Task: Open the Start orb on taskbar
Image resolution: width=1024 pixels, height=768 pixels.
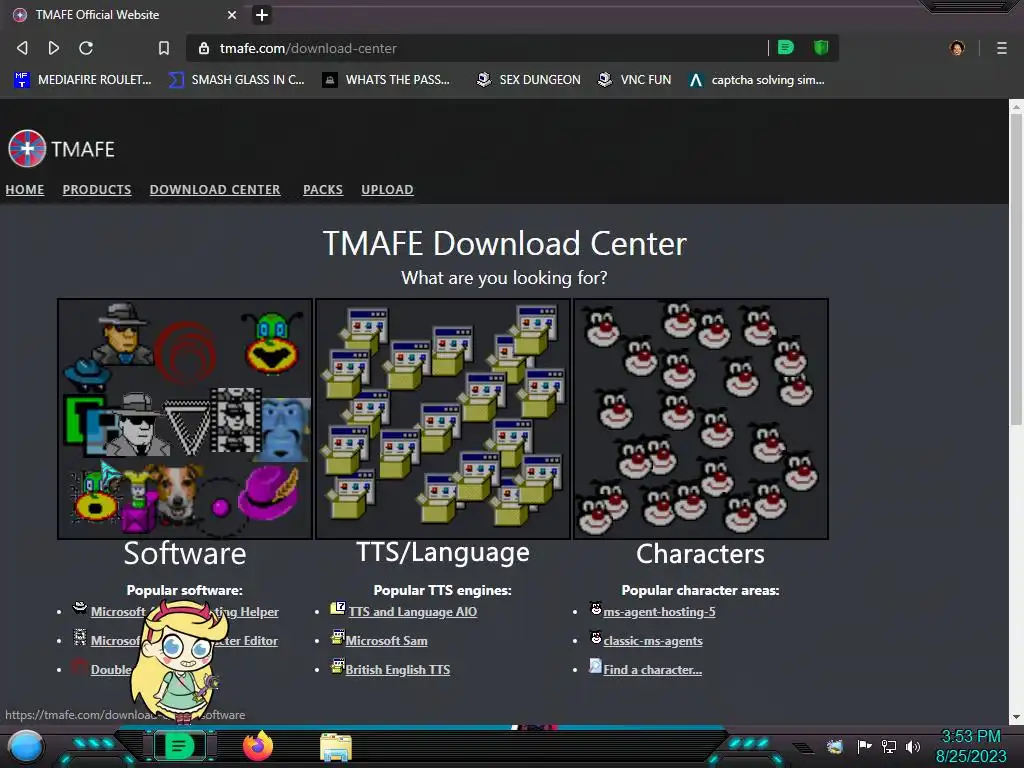Action: pyautogui.click(x=25, y=746)
